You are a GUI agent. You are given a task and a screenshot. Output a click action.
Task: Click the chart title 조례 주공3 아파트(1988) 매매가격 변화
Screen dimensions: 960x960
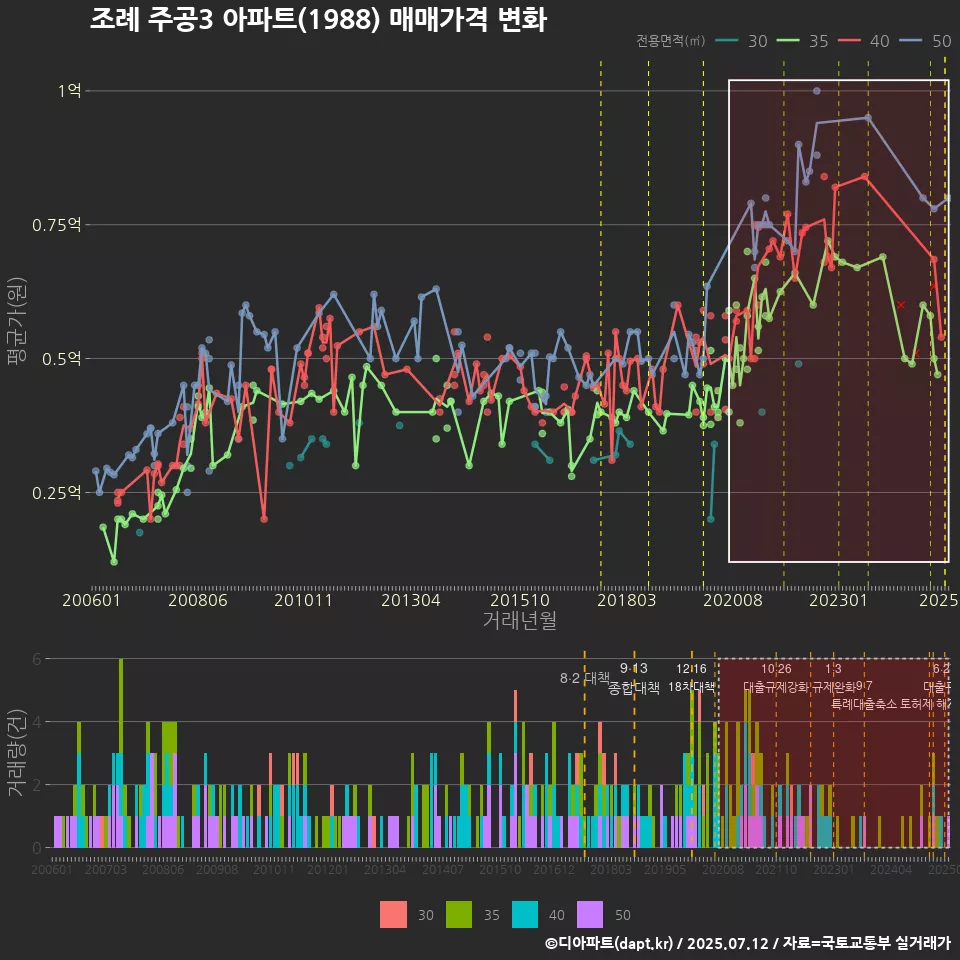pyautogui.click(x=318, y=19)
